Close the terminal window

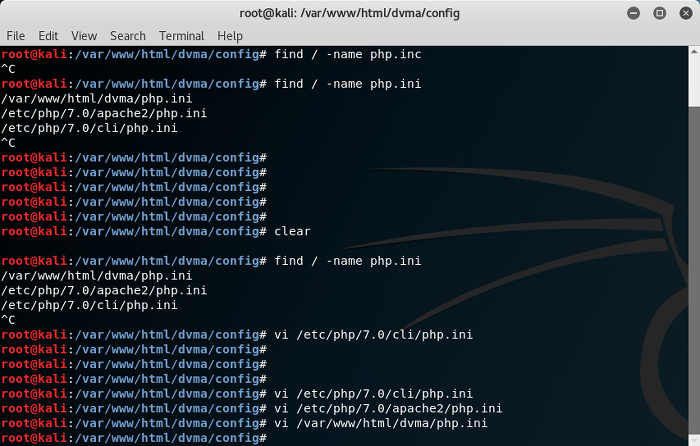pyautogui.click(x=686, y=13)
